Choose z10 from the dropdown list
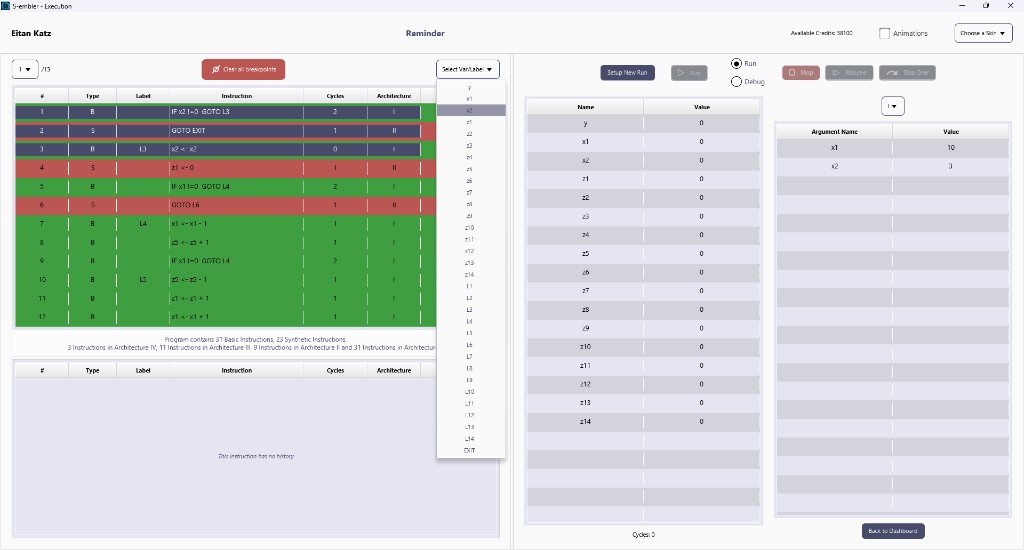 click(x=470, y=228)
